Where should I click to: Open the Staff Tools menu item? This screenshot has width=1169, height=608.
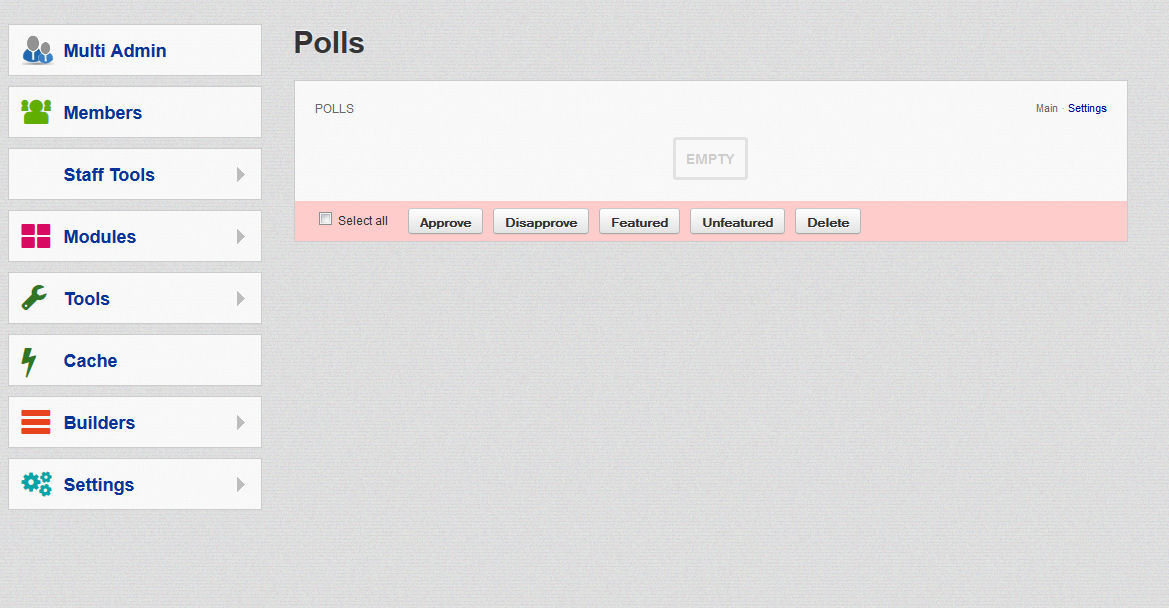coord(109,175)
